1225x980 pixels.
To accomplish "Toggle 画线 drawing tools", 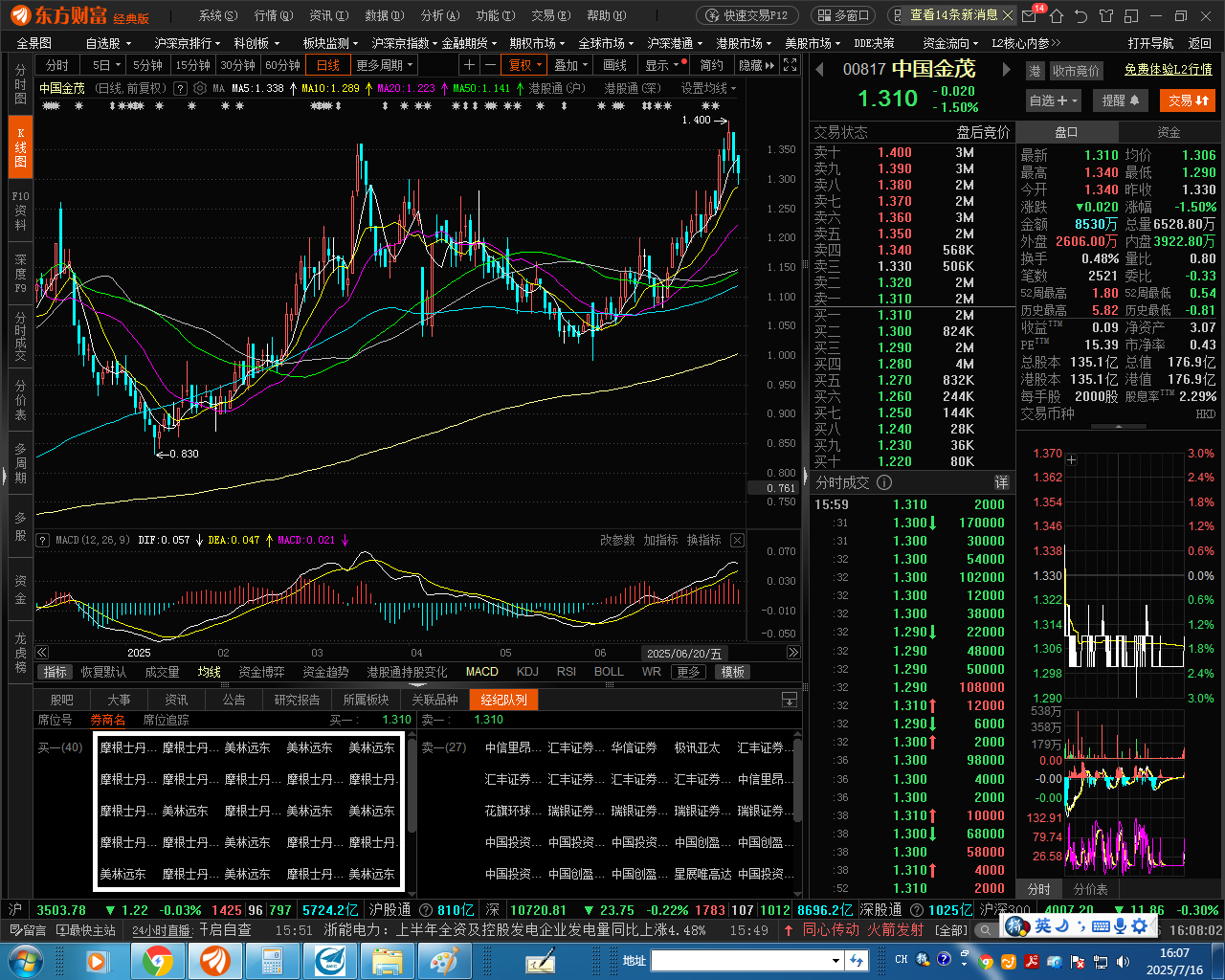I will [x=615, y=65].
